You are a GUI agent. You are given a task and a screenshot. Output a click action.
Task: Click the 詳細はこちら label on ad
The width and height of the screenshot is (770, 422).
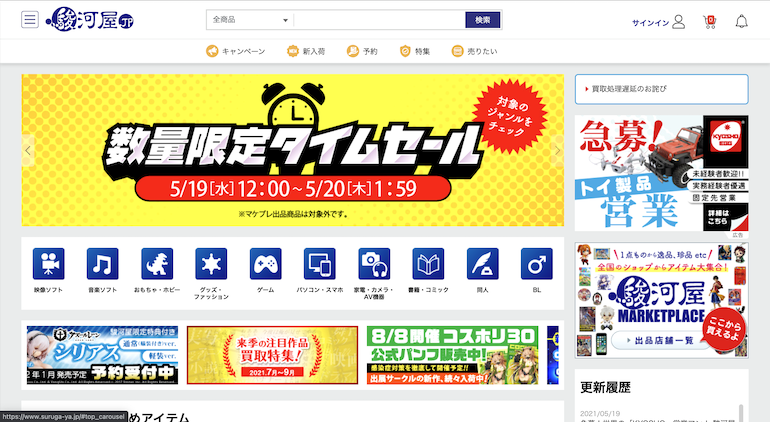click(718, 217)
